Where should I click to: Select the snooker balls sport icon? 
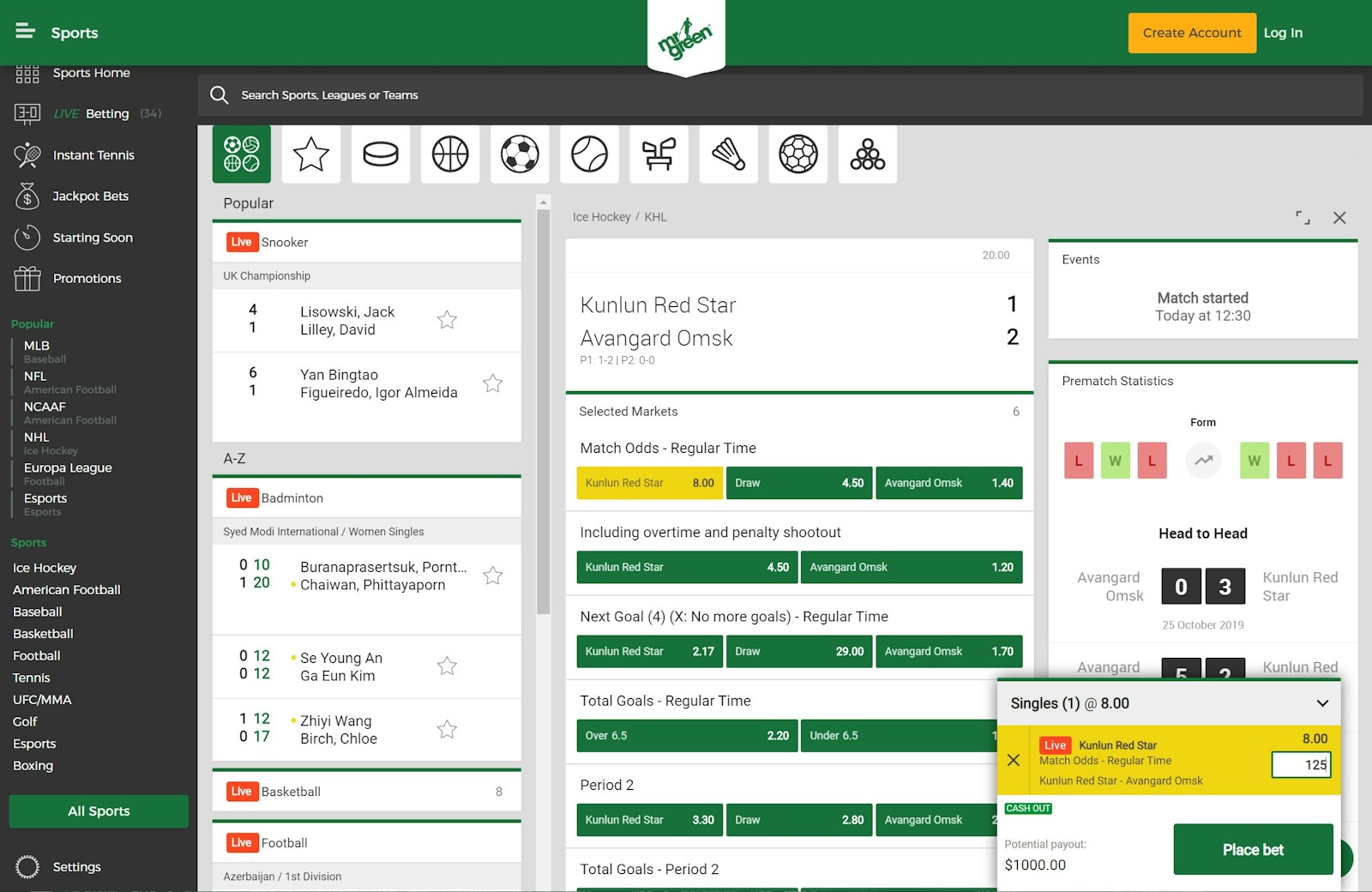[867, 154]
